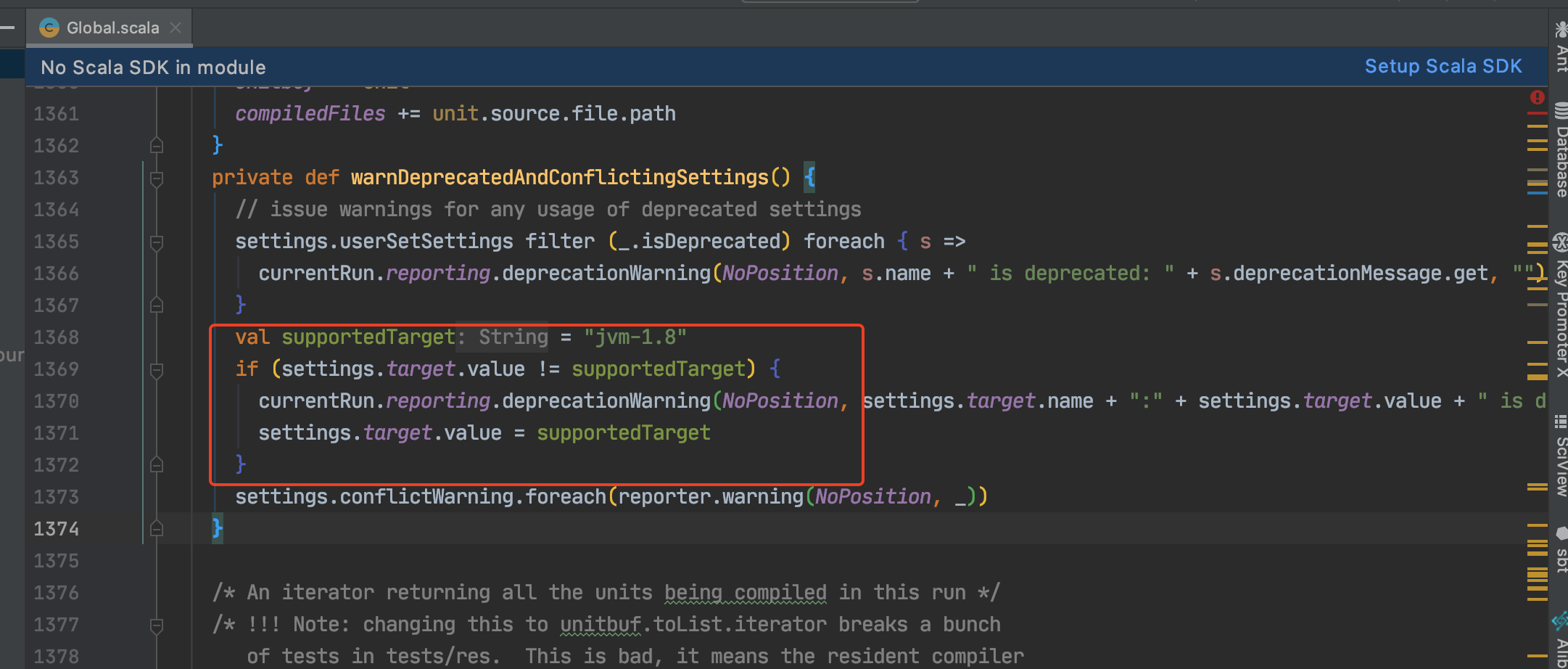Close the Global.scala tab
The image size is (1568, 669).
[x=176, y=28]
